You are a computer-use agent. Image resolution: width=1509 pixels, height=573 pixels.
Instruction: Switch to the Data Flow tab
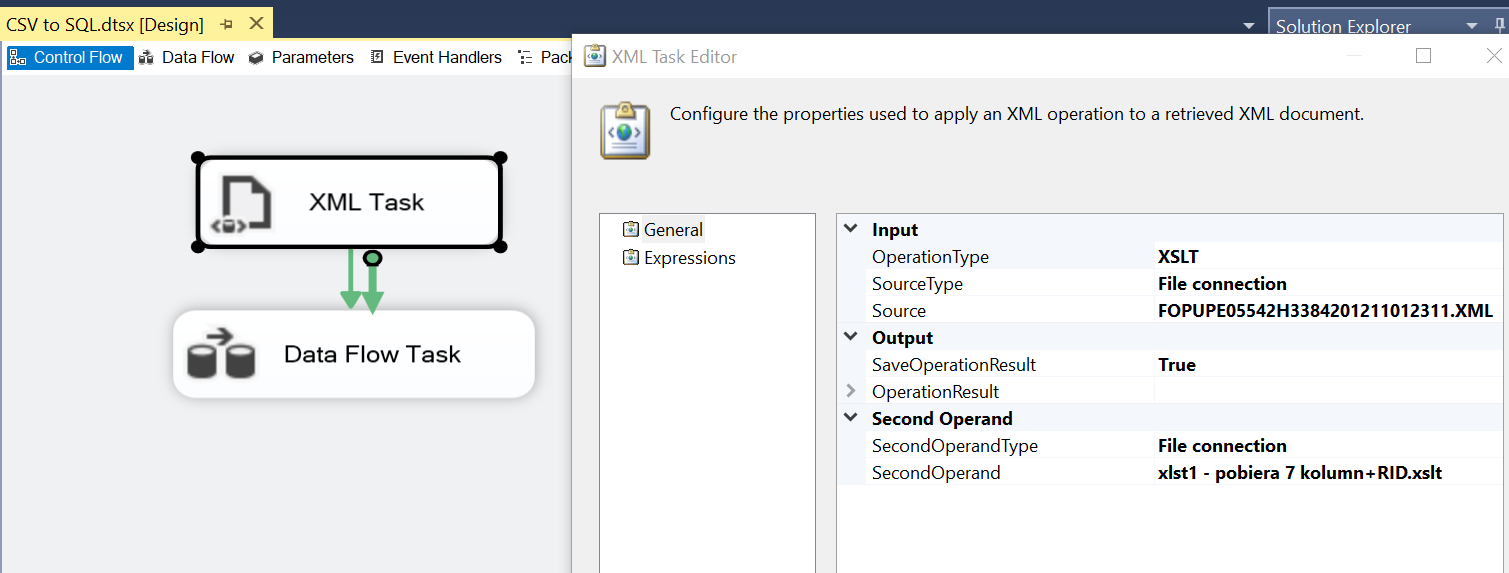[186, 58]
